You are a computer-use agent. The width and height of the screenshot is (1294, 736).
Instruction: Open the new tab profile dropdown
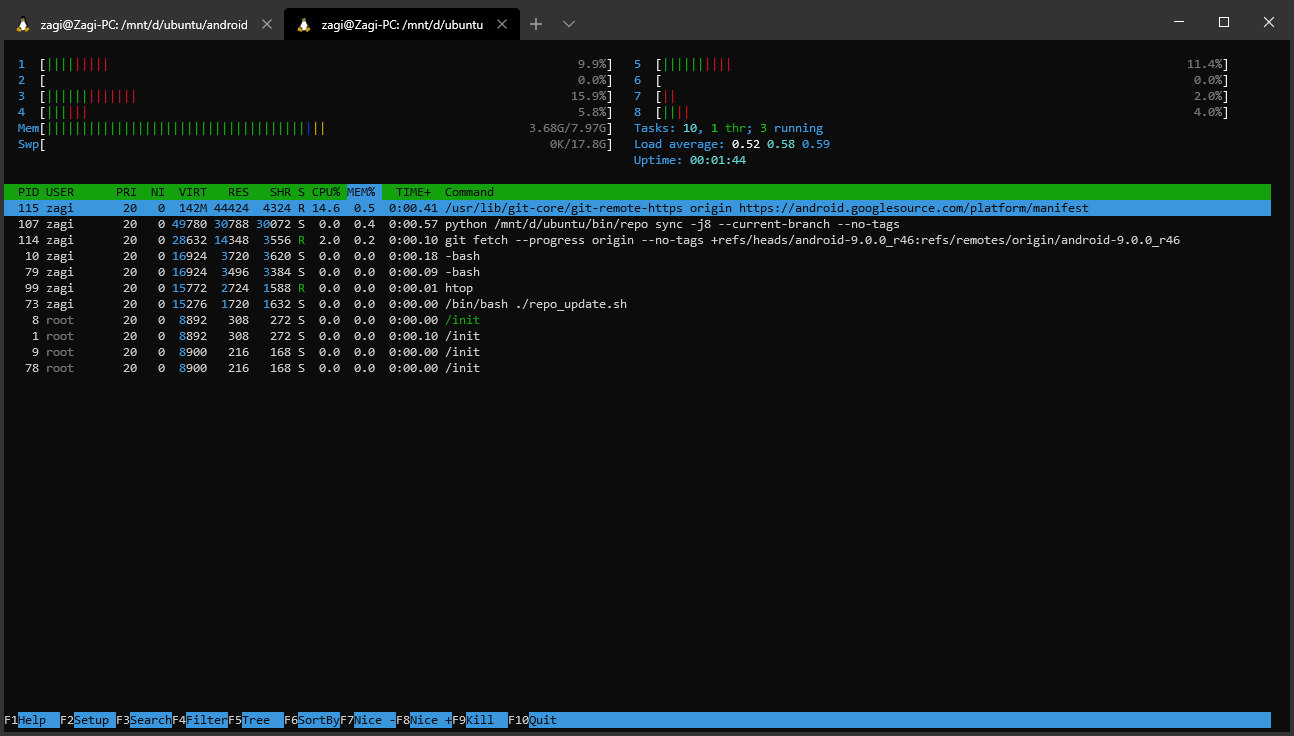(569, 24)
